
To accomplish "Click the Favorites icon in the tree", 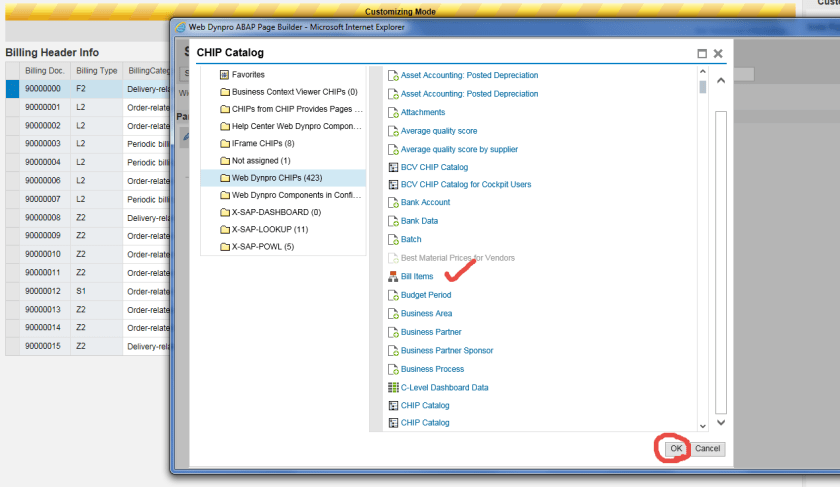I will click(x=224, y=74).
